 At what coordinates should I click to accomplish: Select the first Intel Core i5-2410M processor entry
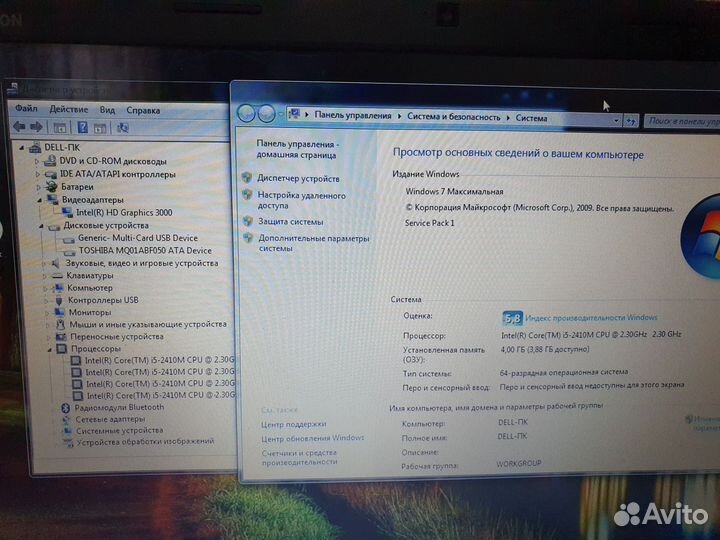[x=159, y=360]
